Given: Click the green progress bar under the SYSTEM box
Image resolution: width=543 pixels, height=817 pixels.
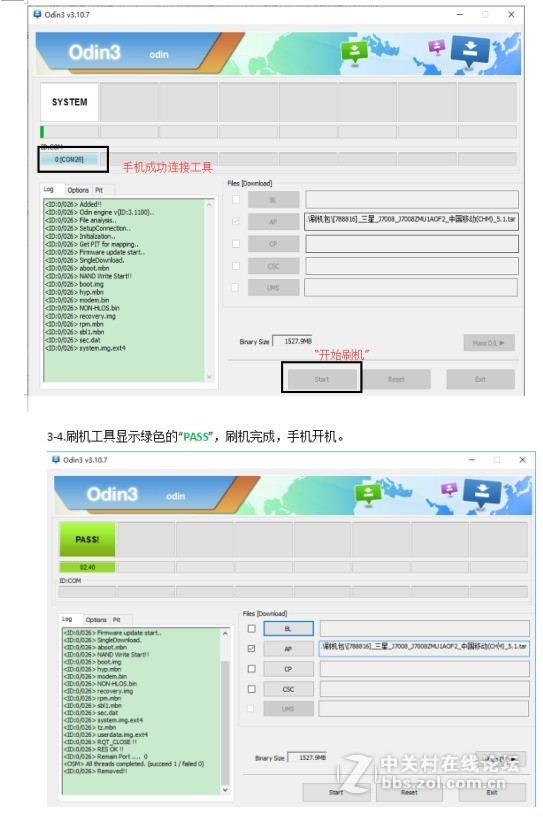Looking at the screenshot, I should (42, 131).
